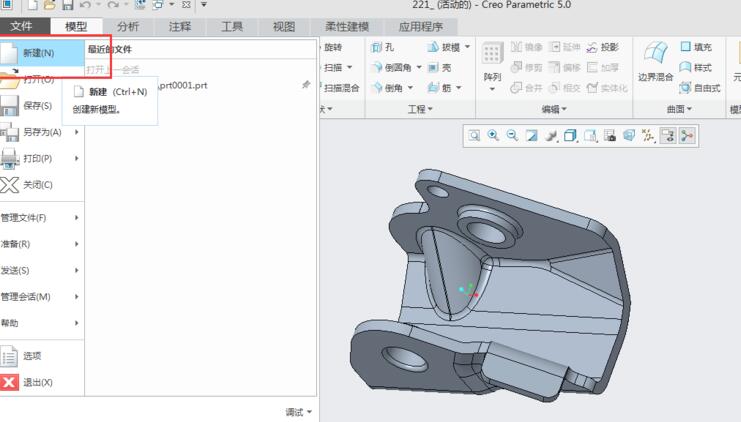
Task: Click the 样式 (Style) tool
Action: coord(696,68)
